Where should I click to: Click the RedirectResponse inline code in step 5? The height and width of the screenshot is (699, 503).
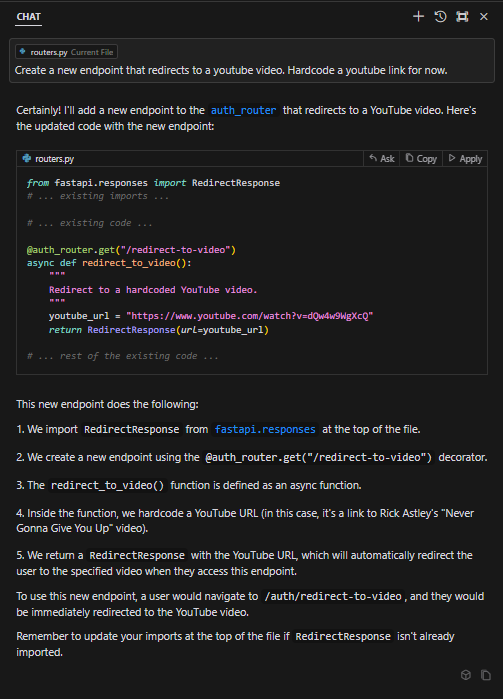click(x=137, y=555)
